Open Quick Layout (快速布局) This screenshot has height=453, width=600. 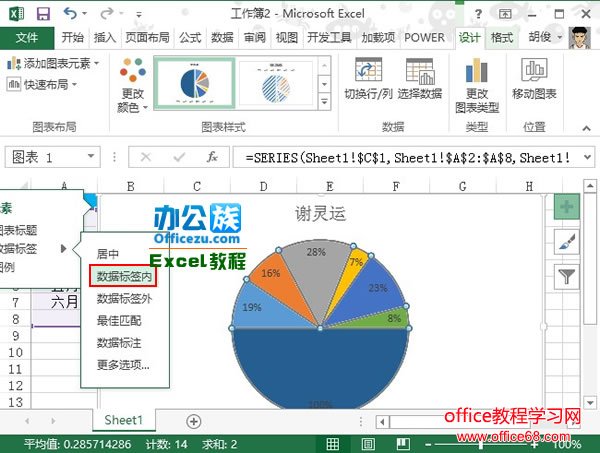point(42,84)
